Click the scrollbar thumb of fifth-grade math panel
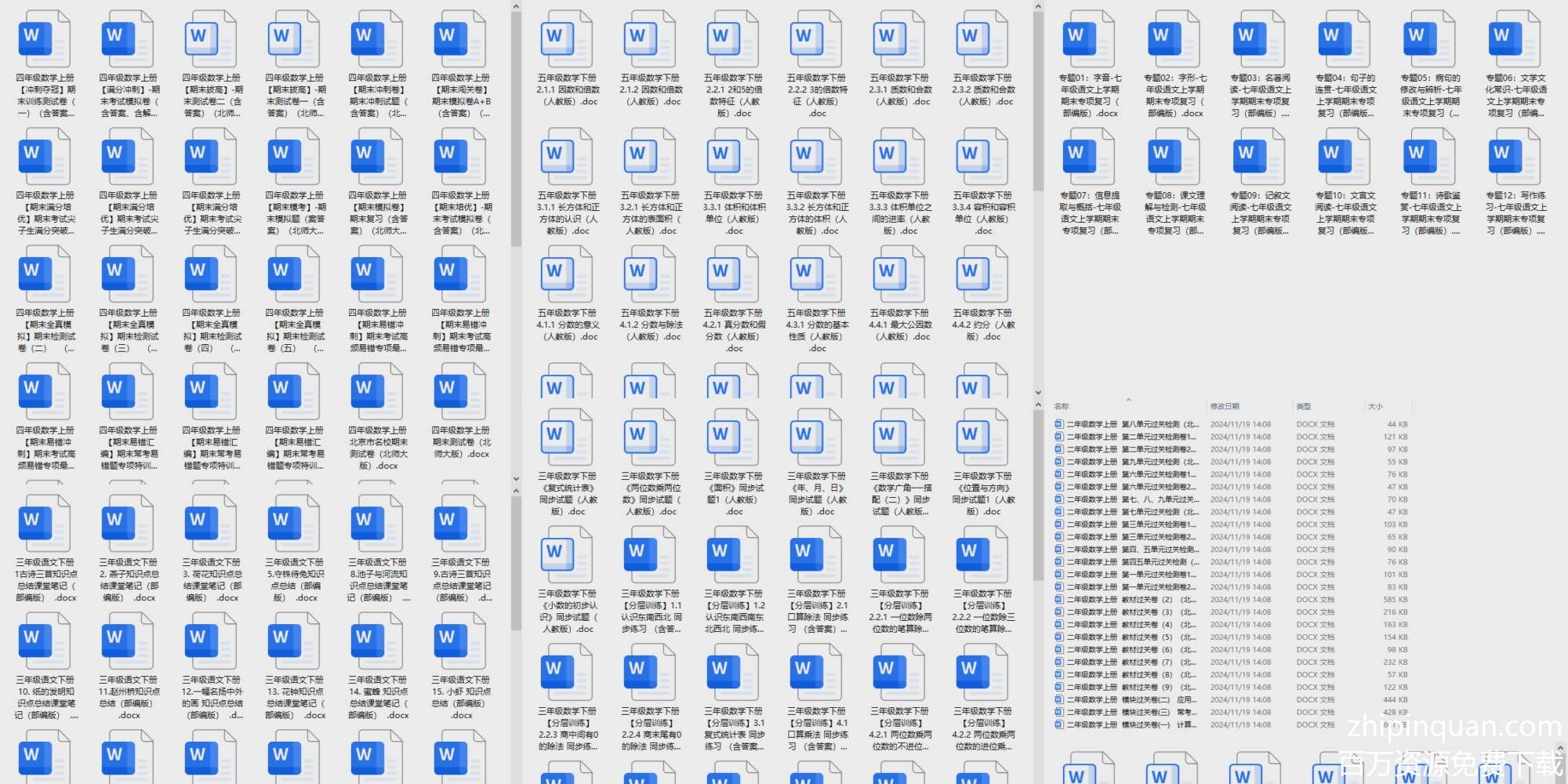The height and width of the screenshot is (784, 1568). [1038, 102]
